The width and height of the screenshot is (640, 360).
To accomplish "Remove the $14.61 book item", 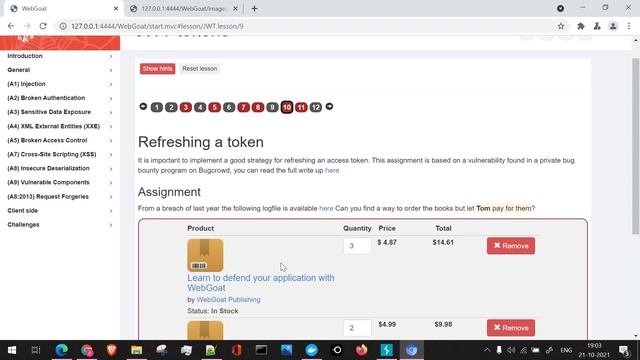I will coord(511,246).
